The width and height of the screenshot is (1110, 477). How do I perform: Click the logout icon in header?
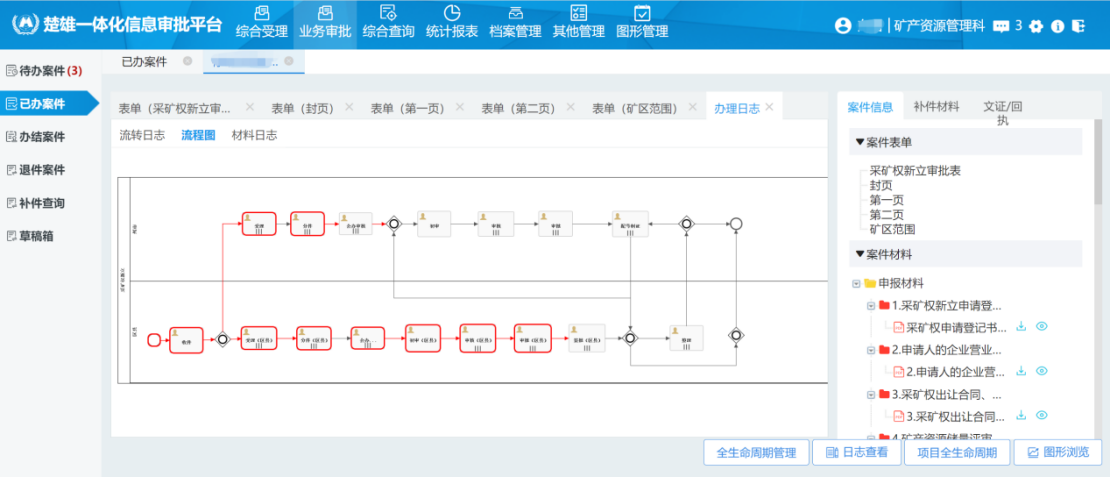tap(1077, 27)
